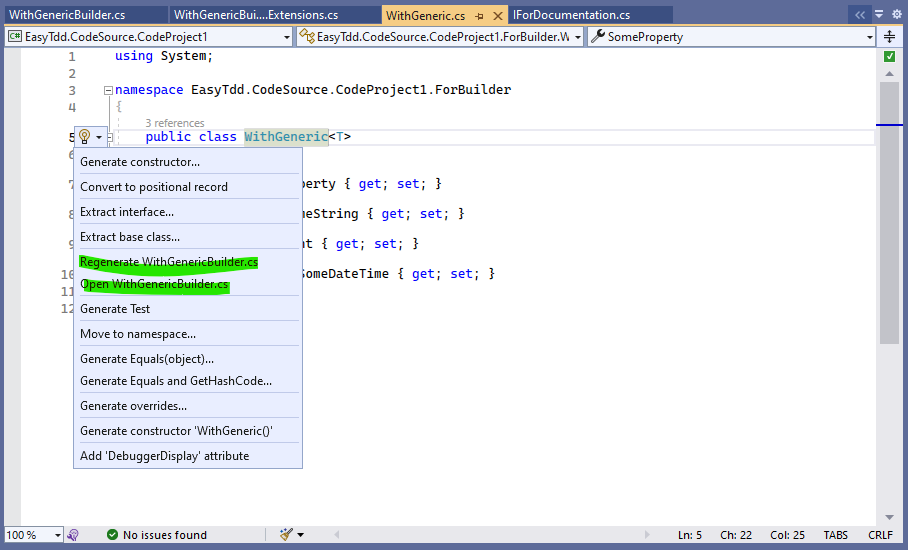Choose Add 'DebuggerDisplay' attribute
This screenshot has height=550, width=908.
[x=188, y=456]
